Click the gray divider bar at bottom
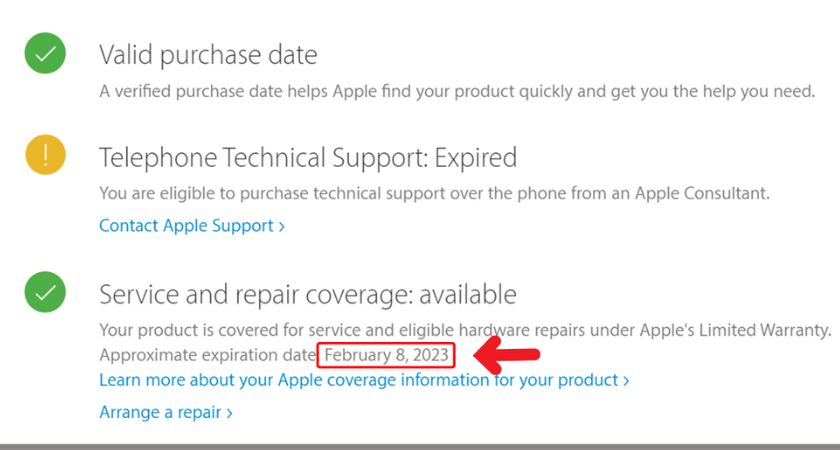840x450 pixels. click(x=420, y=446)
